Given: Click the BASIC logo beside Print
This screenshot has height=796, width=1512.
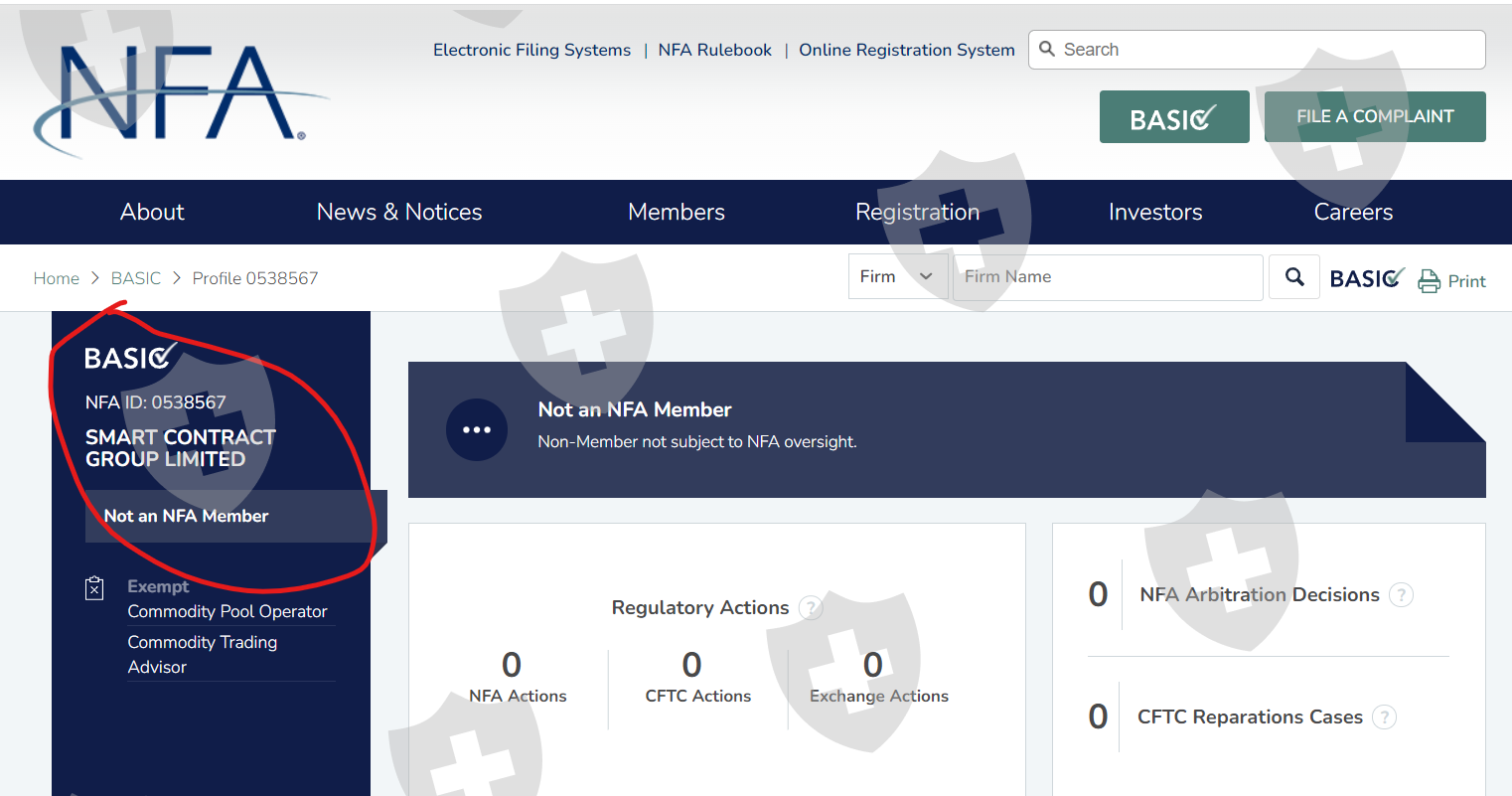Looking at the screenshot, I should pyautogui.click(x=1367, y=279).
